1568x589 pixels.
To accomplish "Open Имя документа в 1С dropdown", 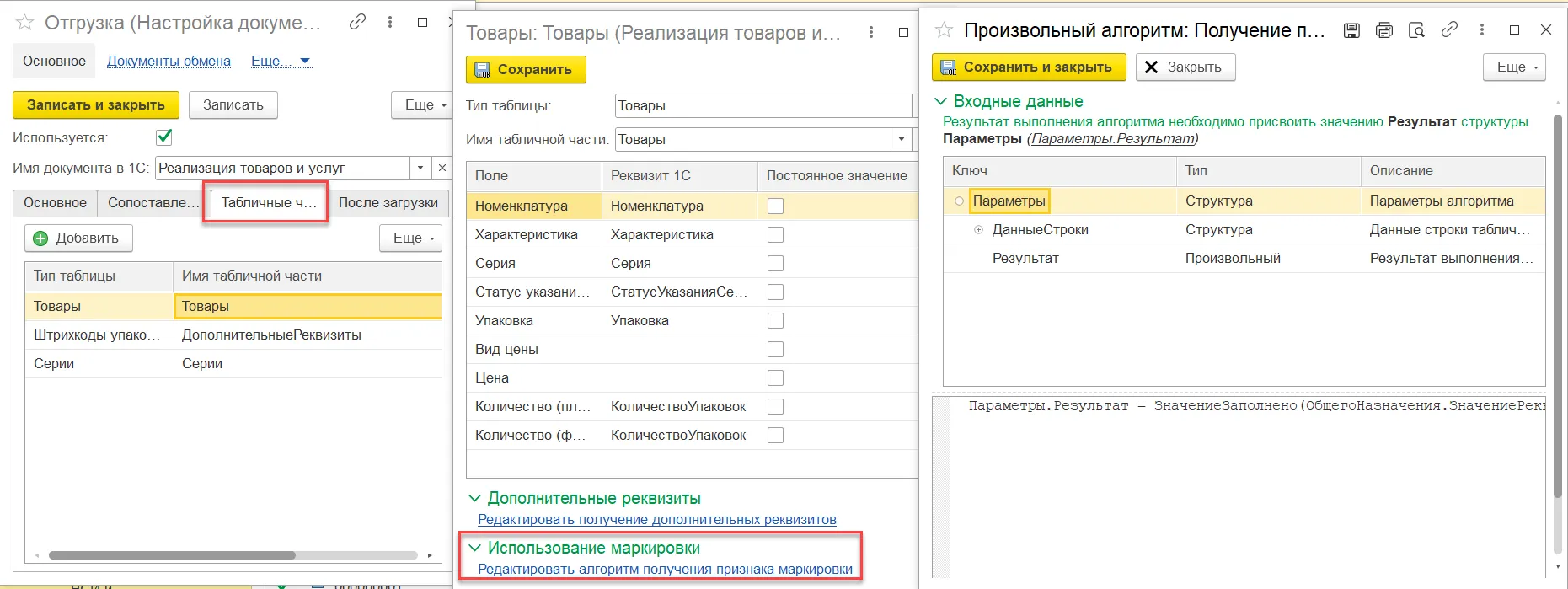I will point(420,168).
